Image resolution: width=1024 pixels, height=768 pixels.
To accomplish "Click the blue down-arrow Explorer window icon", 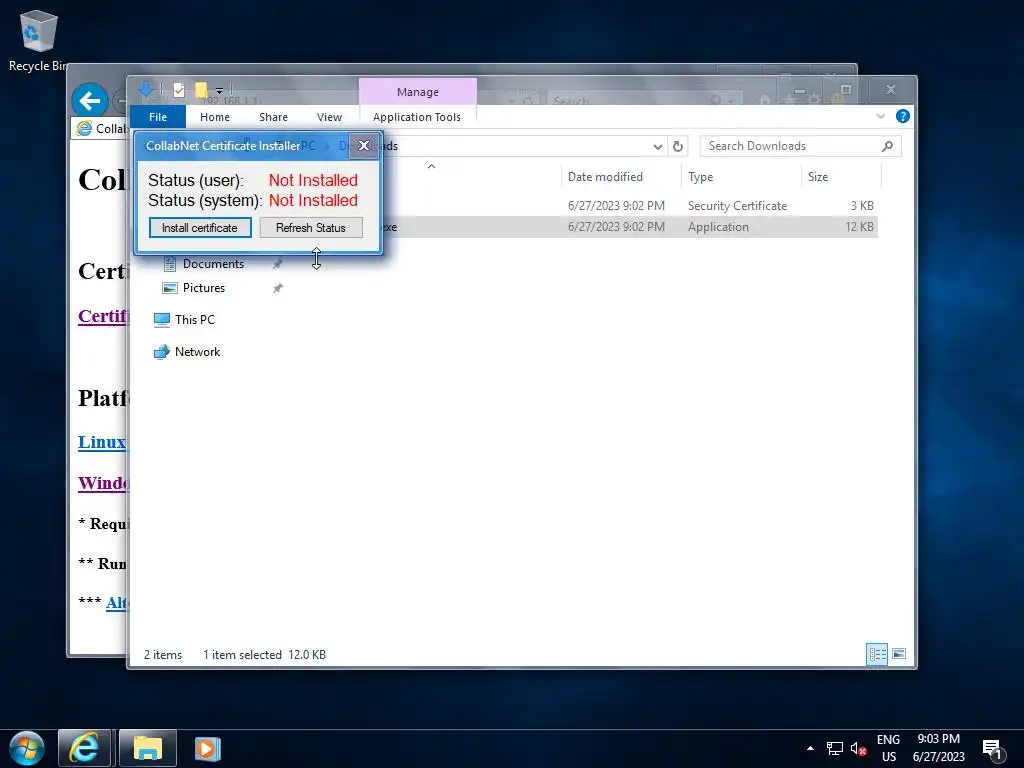I will [146, 89].
